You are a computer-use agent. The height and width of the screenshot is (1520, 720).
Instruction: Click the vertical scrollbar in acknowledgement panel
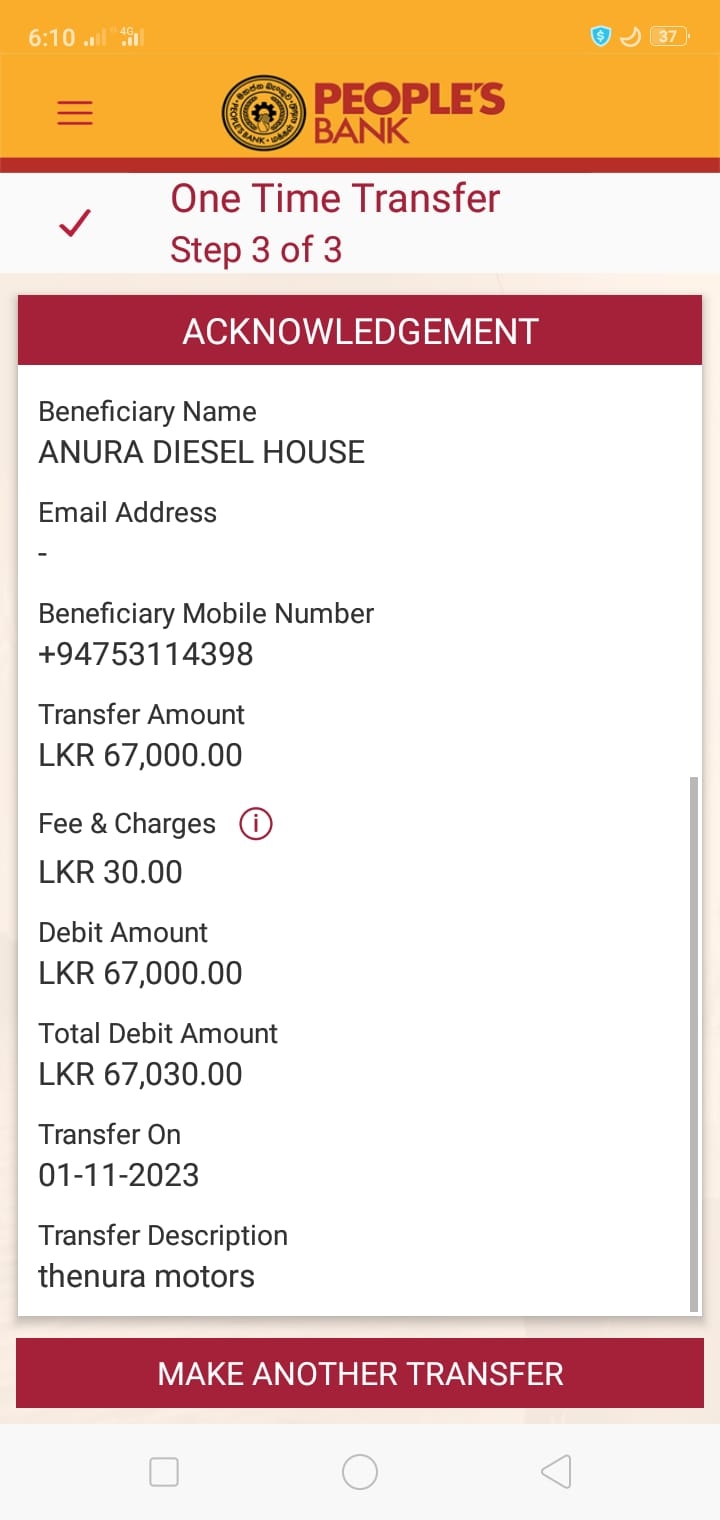(694, 1040)
